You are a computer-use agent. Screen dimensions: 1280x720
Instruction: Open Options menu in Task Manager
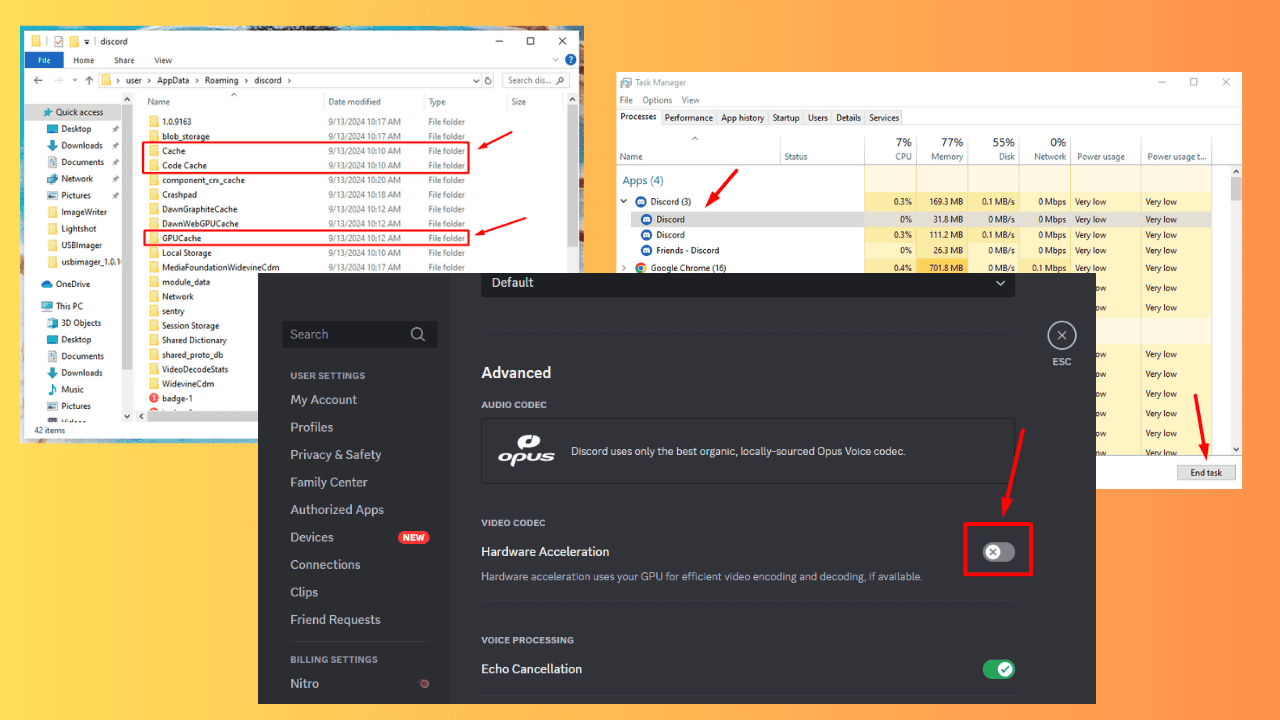coord(657,100)
